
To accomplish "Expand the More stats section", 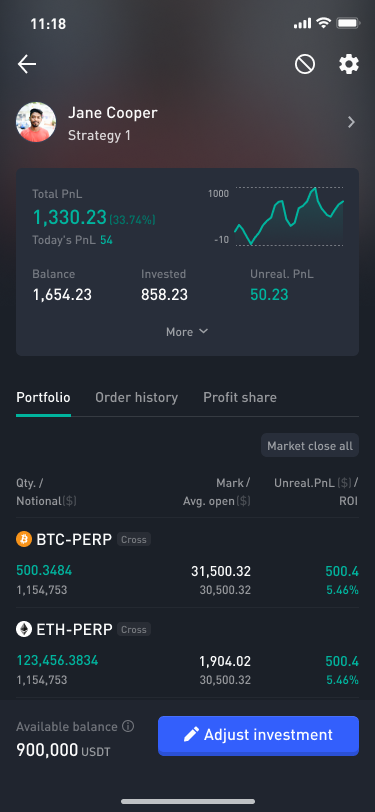I will [x=187, y=332].
